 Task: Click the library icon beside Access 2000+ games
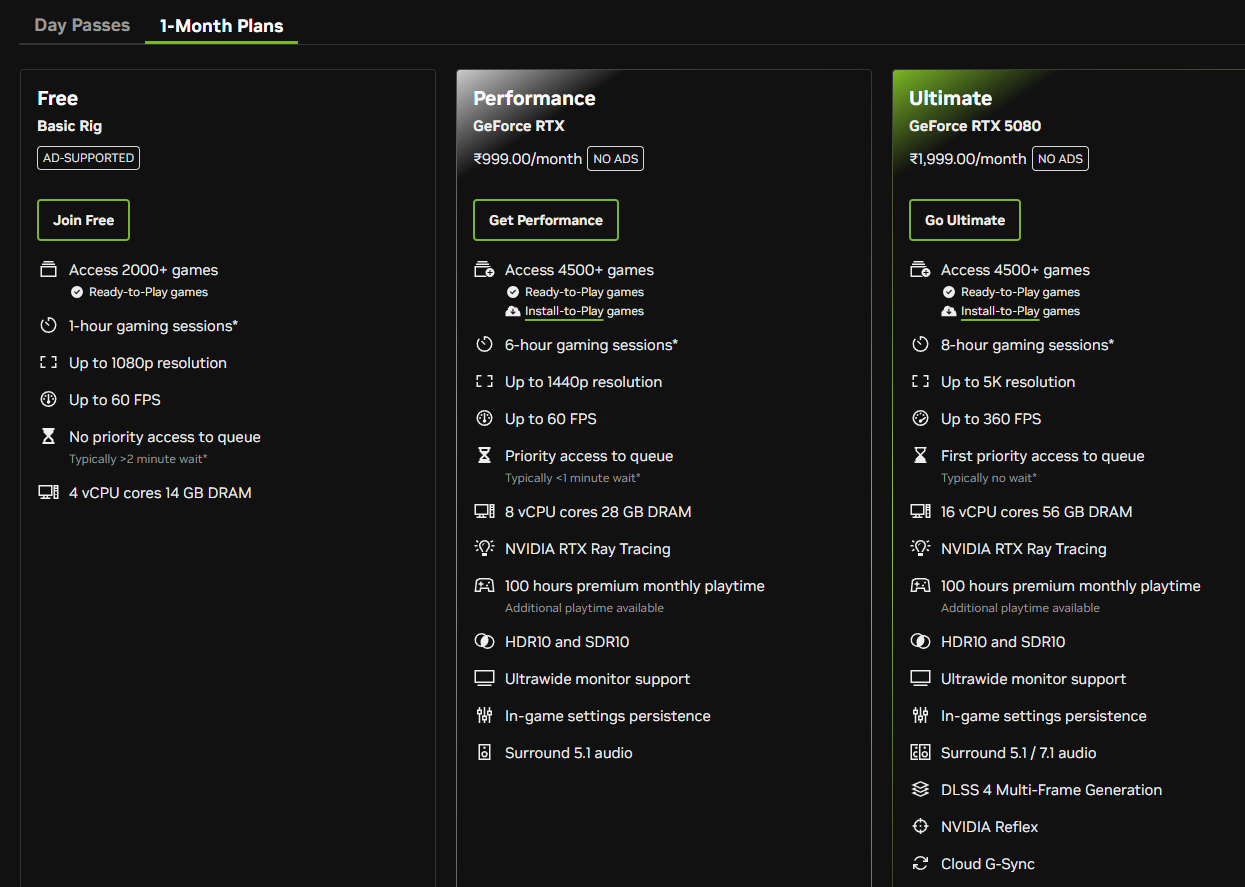48,270
